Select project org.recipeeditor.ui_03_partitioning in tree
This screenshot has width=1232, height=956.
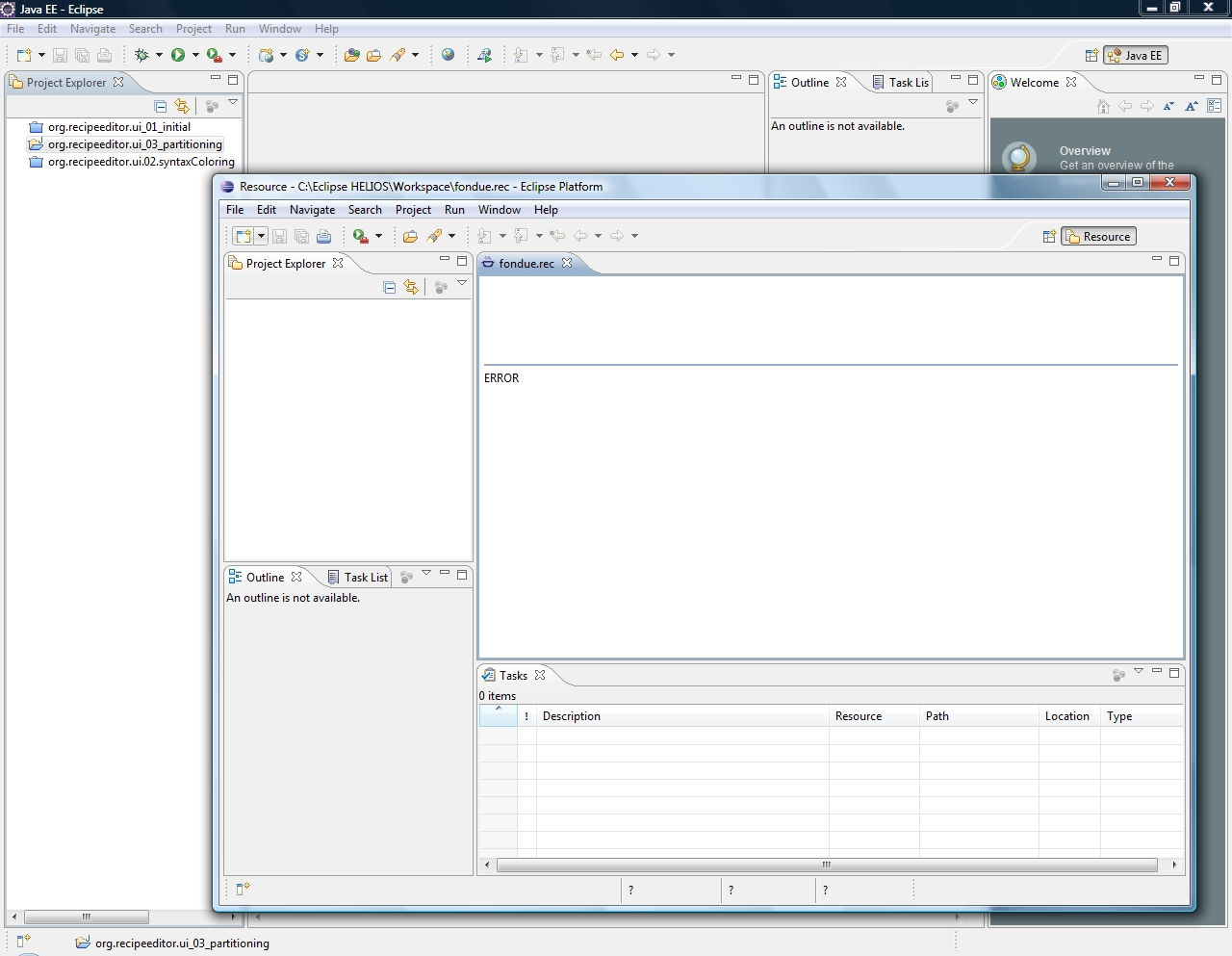tap(135, 144)
